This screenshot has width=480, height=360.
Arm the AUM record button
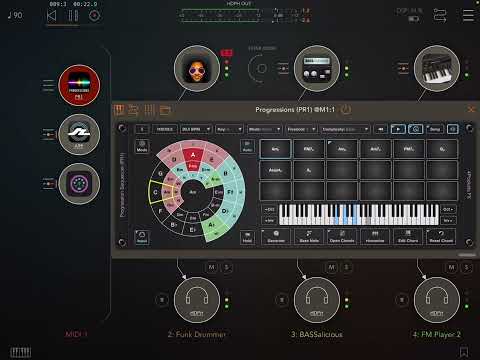pos(94,16)
